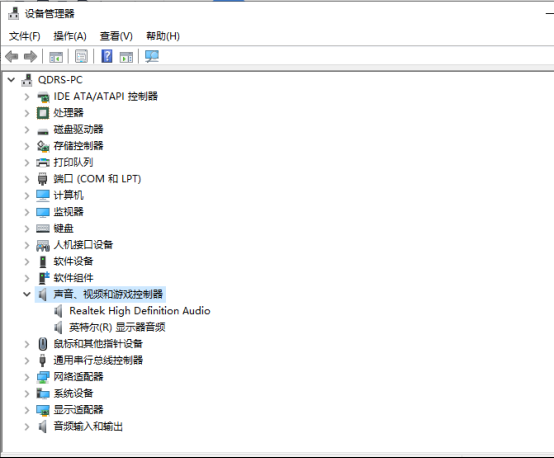Select the 英特尔(R) 显示器音频 device
Viewport: 554px width, 458px height.
(x=117, y=327)
